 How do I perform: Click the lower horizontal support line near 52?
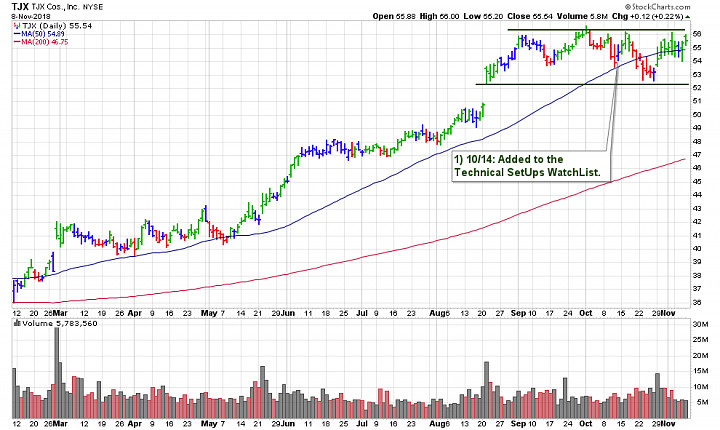(x=582, y=84)
